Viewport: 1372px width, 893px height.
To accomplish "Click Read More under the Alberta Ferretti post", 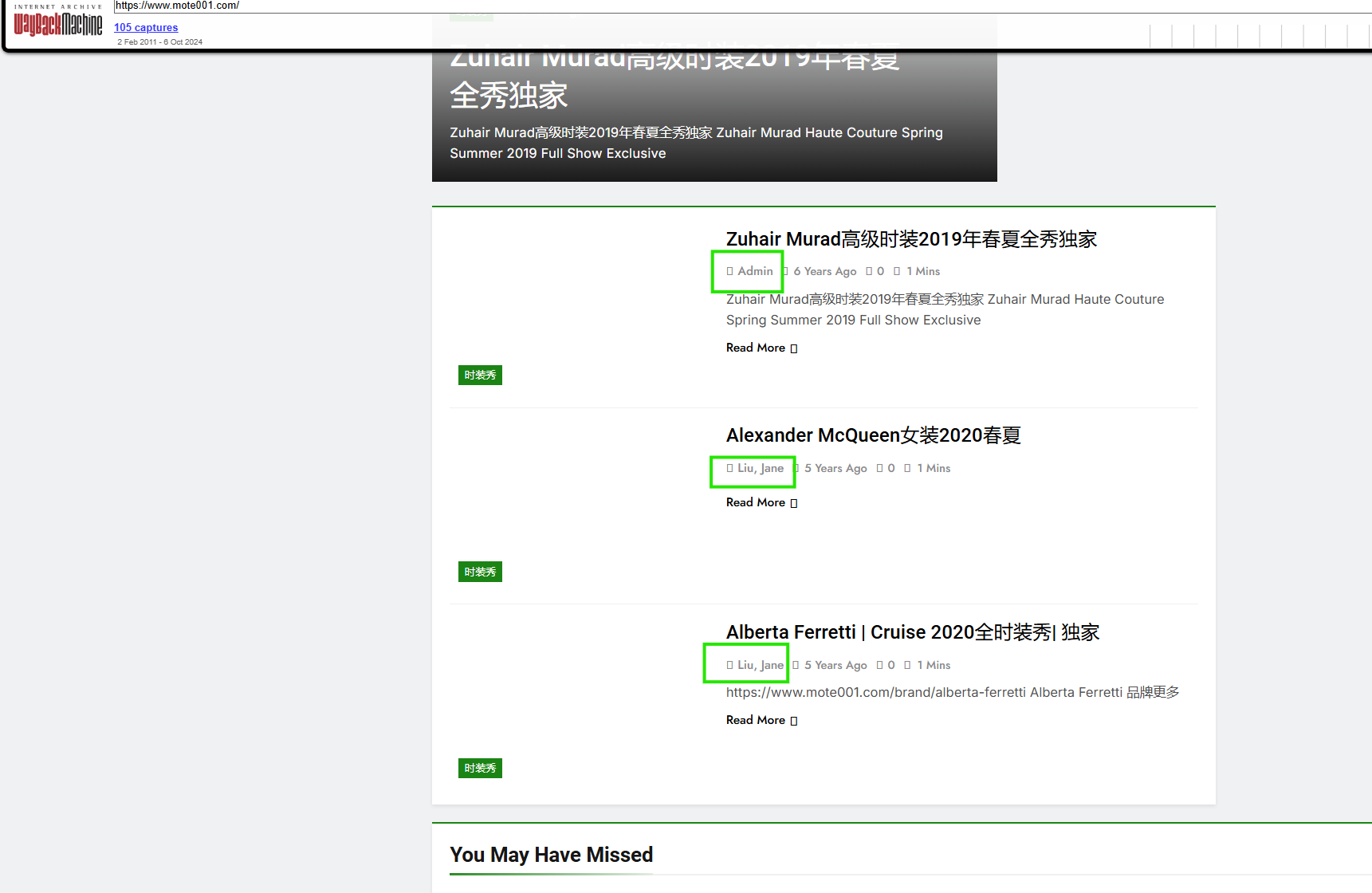I will (x=761, y=720).
